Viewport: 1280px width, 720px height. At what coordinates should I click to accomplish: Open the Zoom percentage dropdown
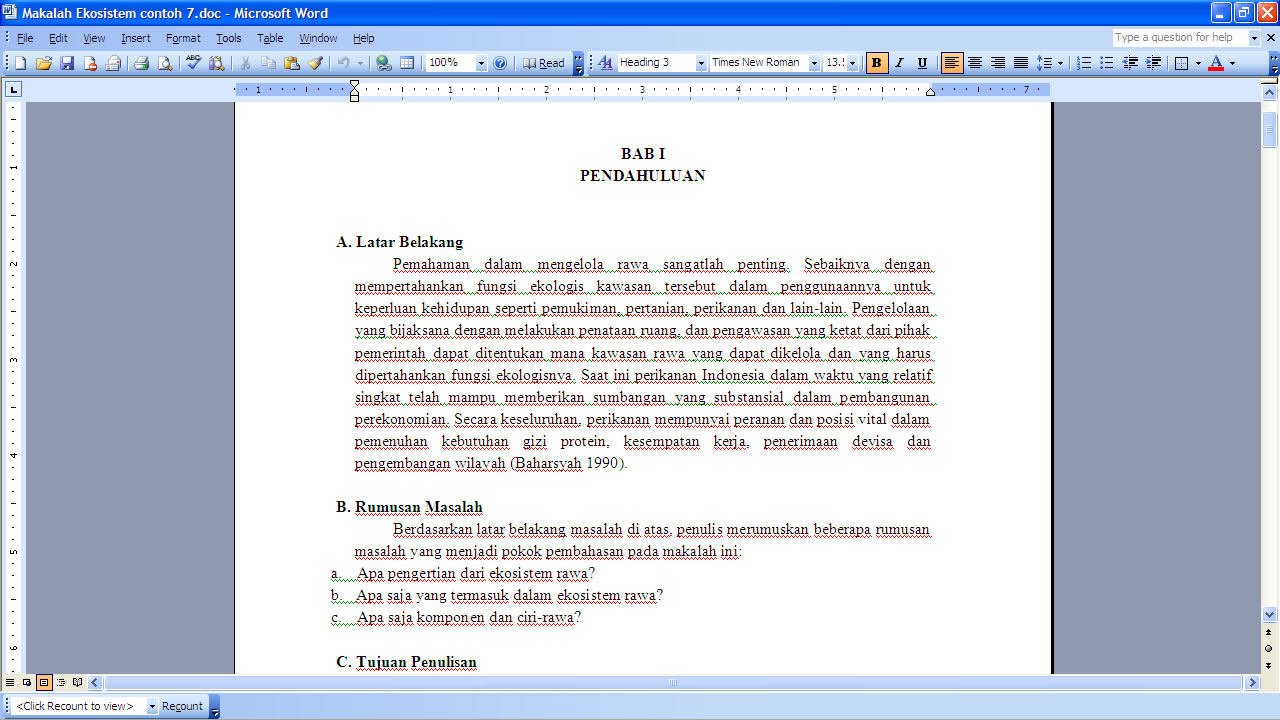click(x=481, y=63)
